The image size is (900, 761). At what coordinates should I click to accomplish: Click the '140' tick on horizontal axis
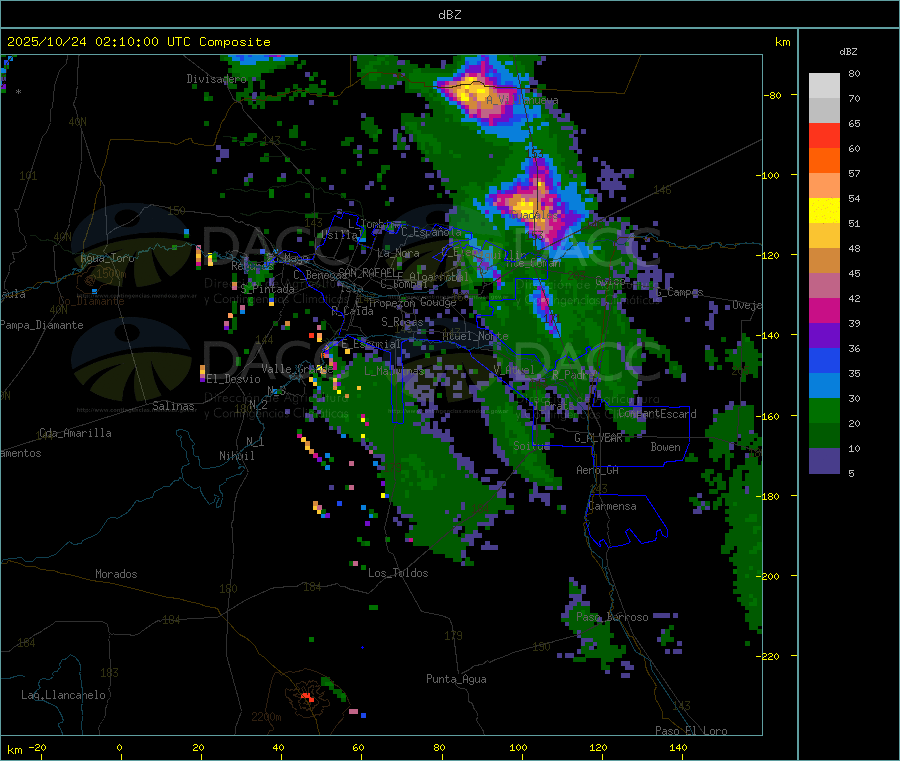678,747
